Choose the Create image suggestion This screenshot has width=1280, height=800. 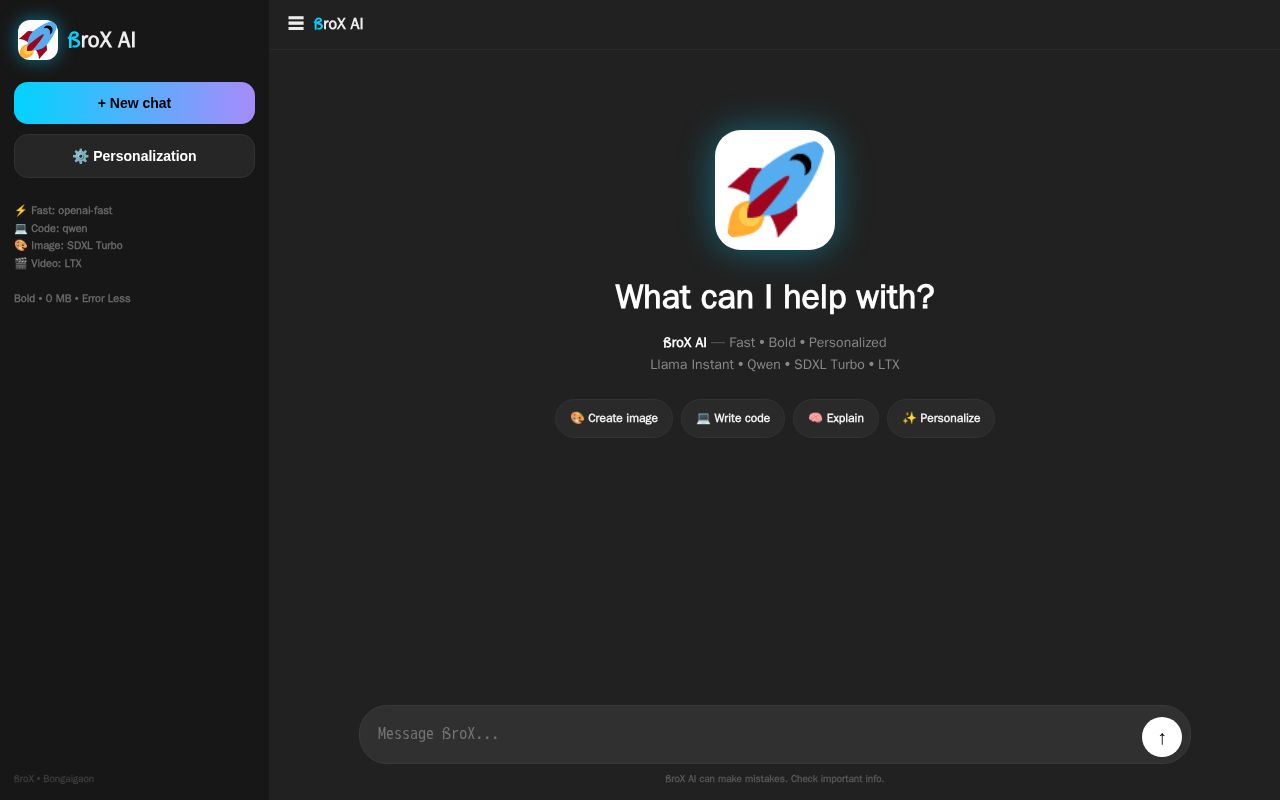coord(614,418)
